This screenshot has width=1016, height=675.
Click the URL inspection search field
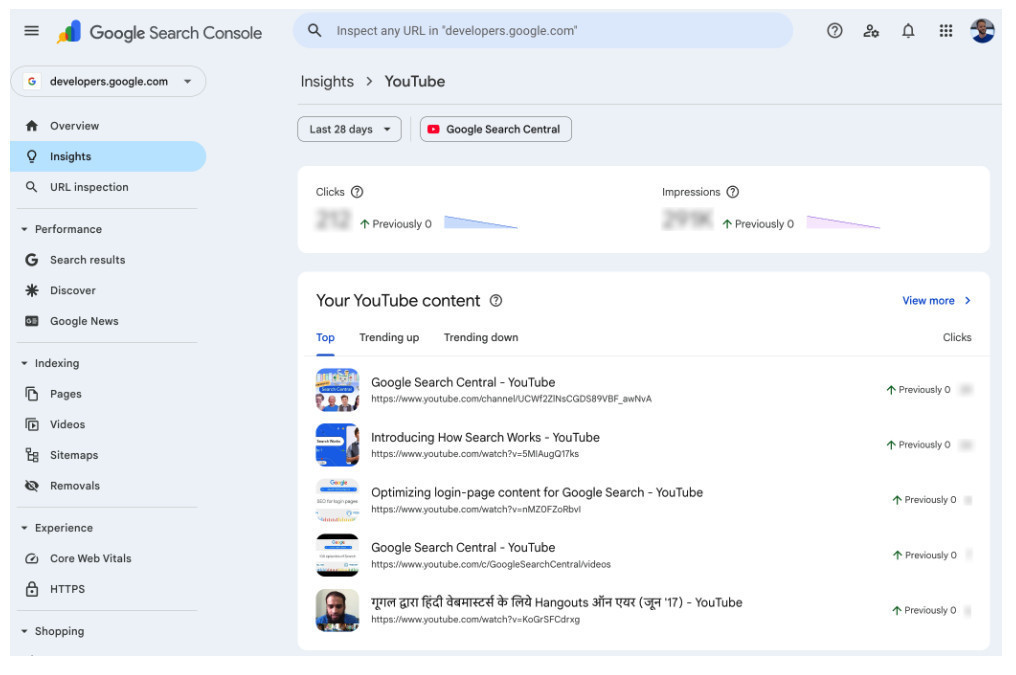(x=543, y=31)
